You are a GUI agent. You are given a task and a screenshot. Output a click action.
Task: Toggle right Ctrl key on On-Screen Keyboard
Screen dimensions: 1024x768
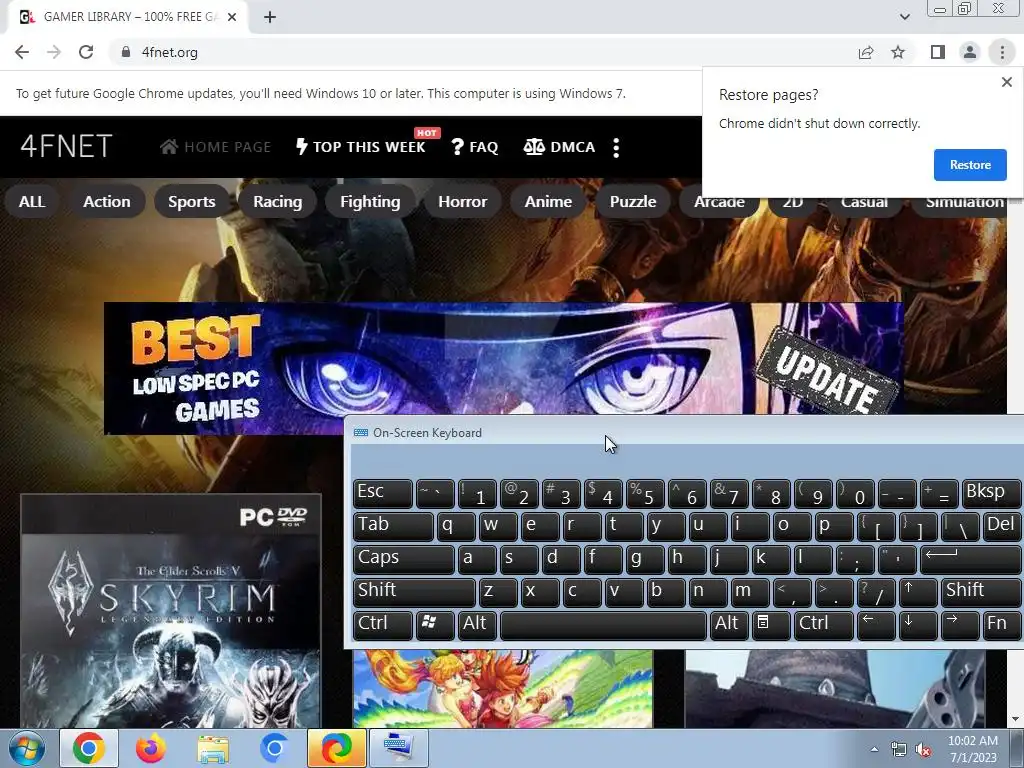pyautogui.click(x=824, y=624)
